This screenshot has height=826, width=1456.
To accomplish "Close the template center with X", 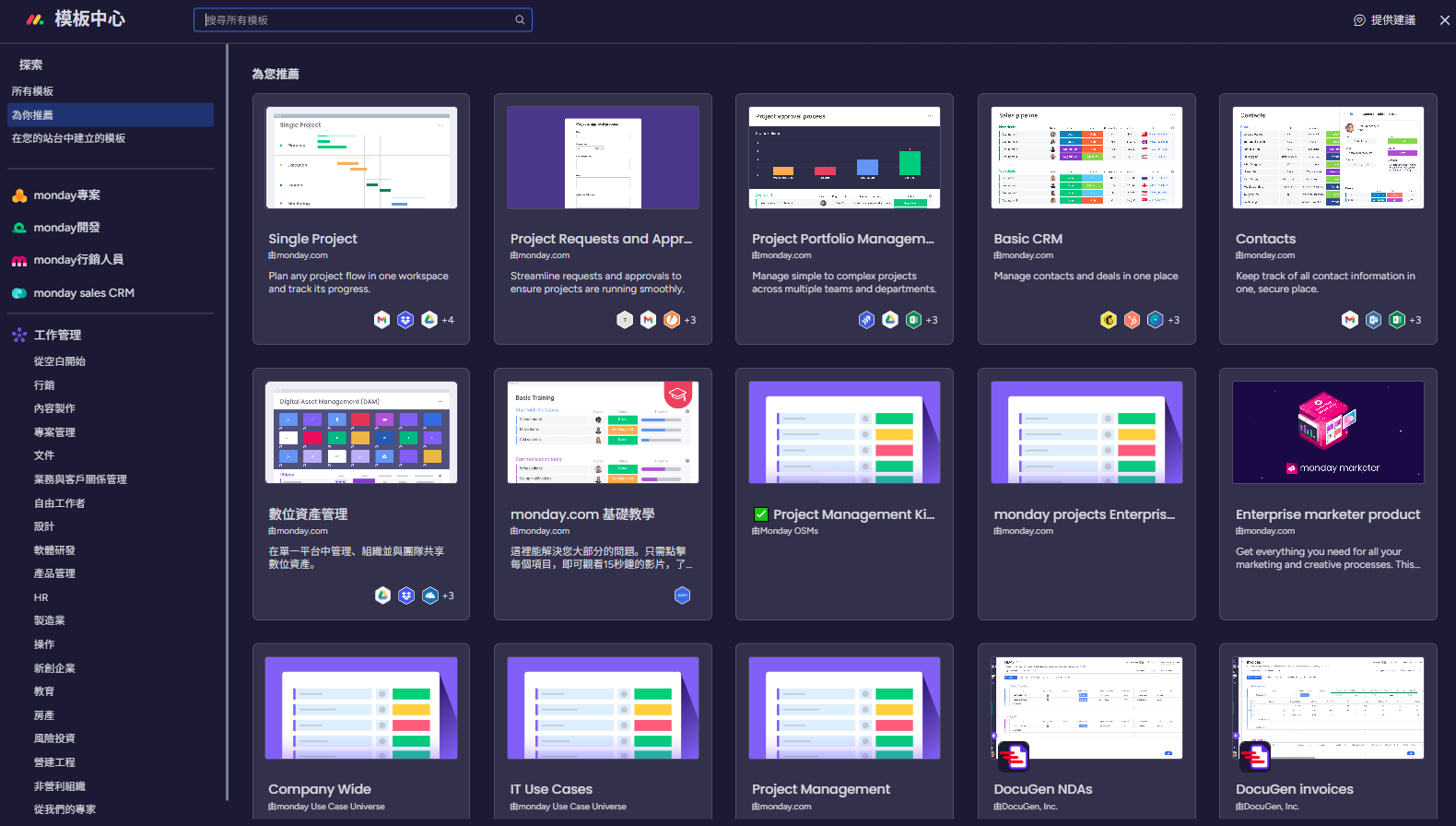I will point(1444,20).
